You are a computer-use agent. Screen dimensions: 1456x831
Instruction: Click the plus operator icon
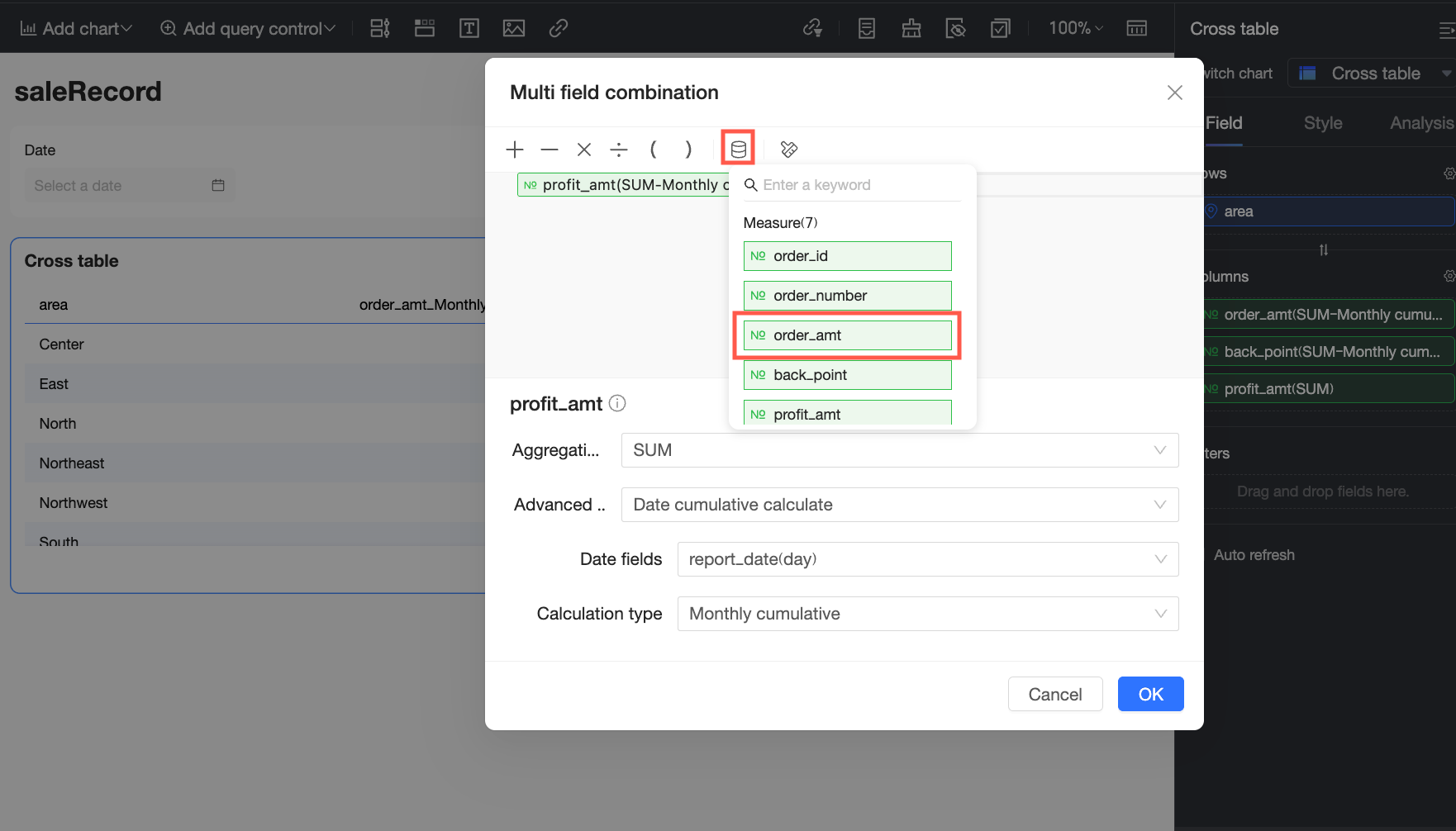(x=515, y=150)
